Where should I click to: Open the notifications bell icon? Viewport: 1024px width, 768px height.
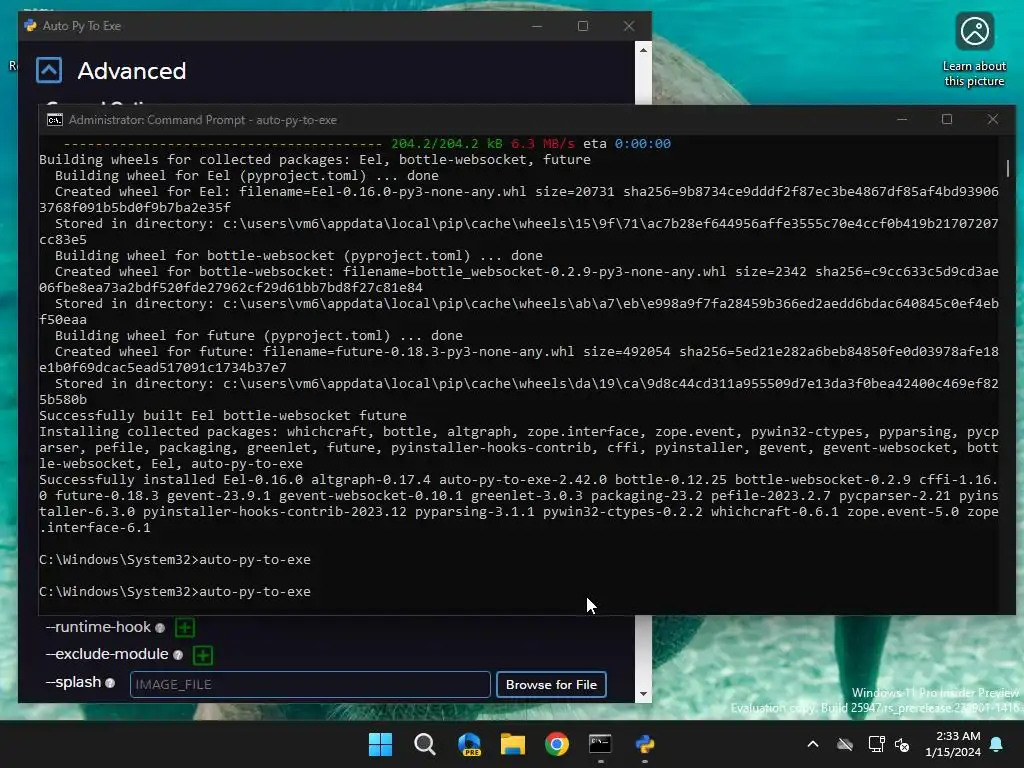coord(997,744)
